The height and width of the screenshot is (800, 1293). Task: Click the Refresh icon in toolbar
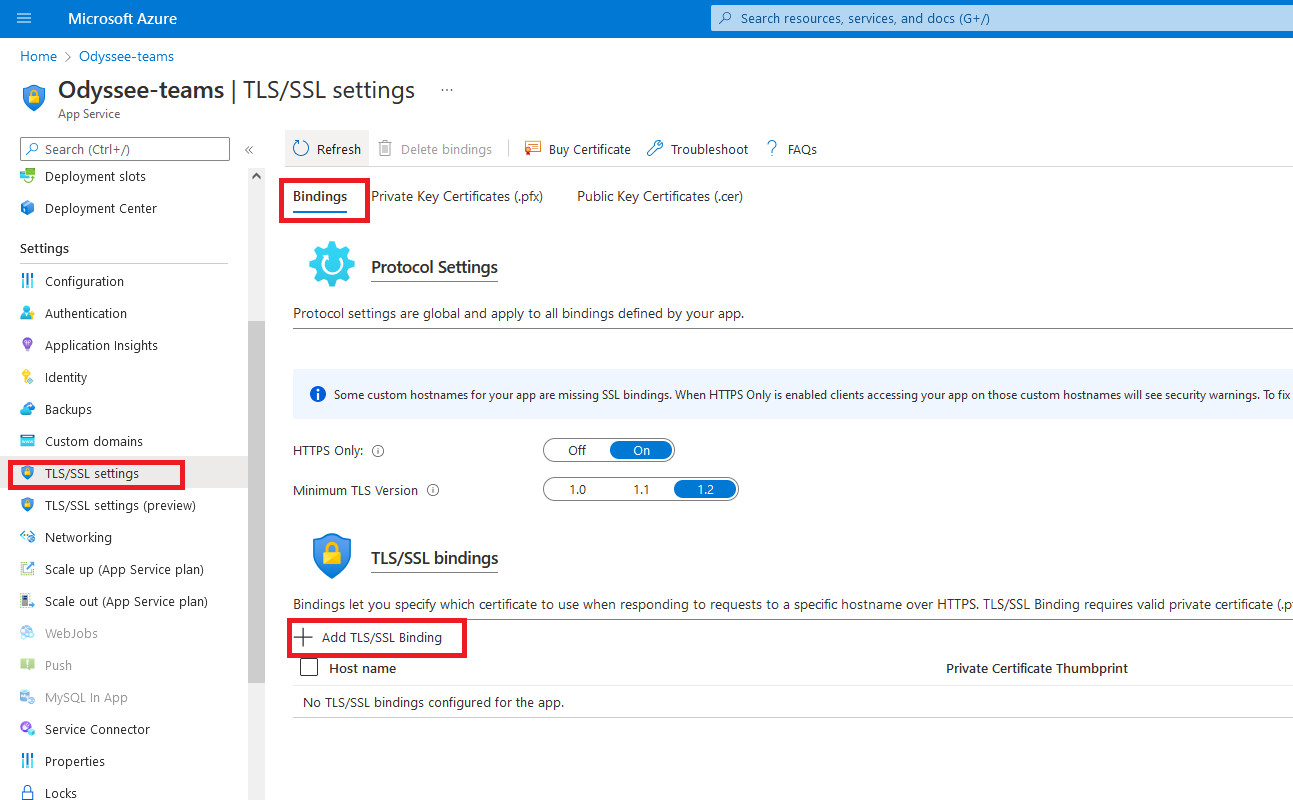coord(301,149)
